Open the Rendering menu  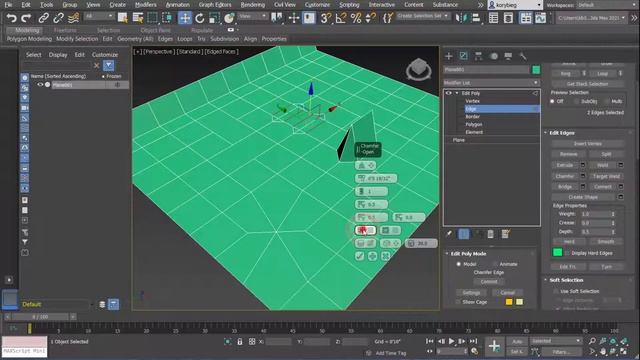click(x=253, y=5)
